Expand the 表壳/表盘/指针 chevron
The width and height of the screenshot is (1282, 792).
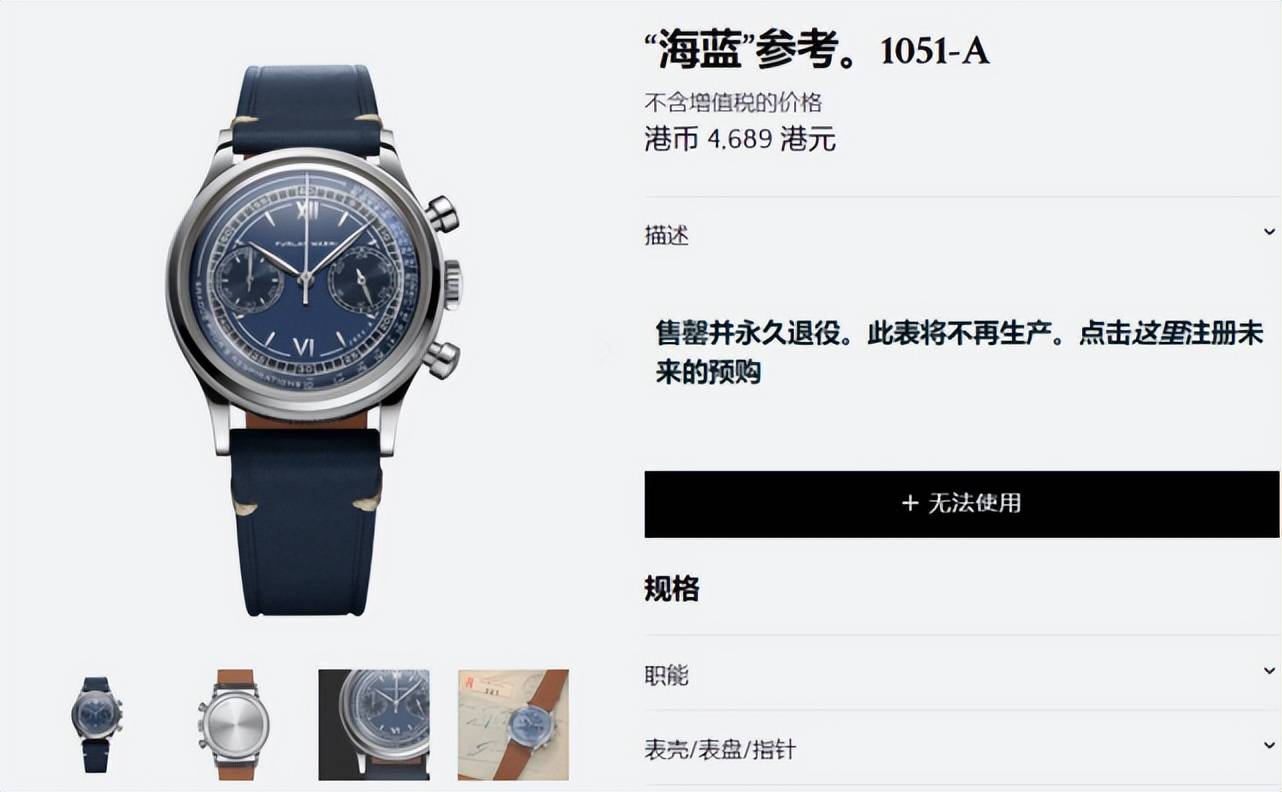[1269, 745]
